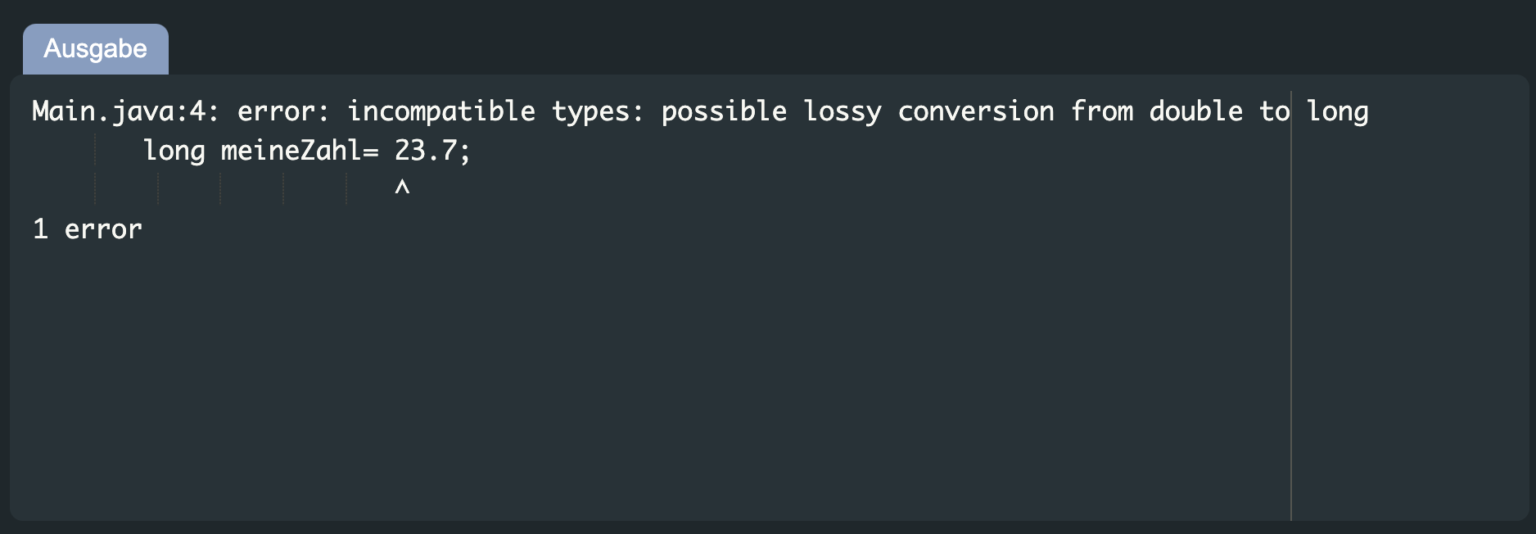Image resolution: width=1536 pixels, height=534 pixels.
Task: Click 'long' at end of first line
Action: [1337, 111]
